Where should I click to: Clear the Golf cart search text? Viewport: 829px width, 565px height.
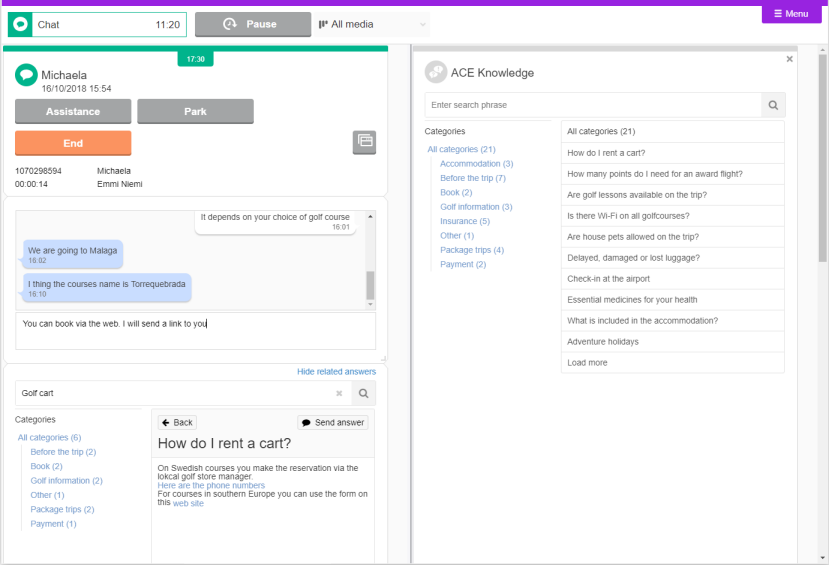(339, 393)
